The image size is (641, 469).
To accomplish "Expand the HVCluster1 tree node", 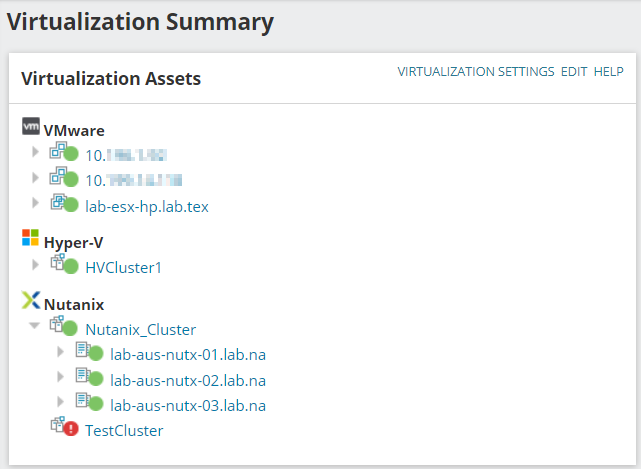I will [36, 265].
